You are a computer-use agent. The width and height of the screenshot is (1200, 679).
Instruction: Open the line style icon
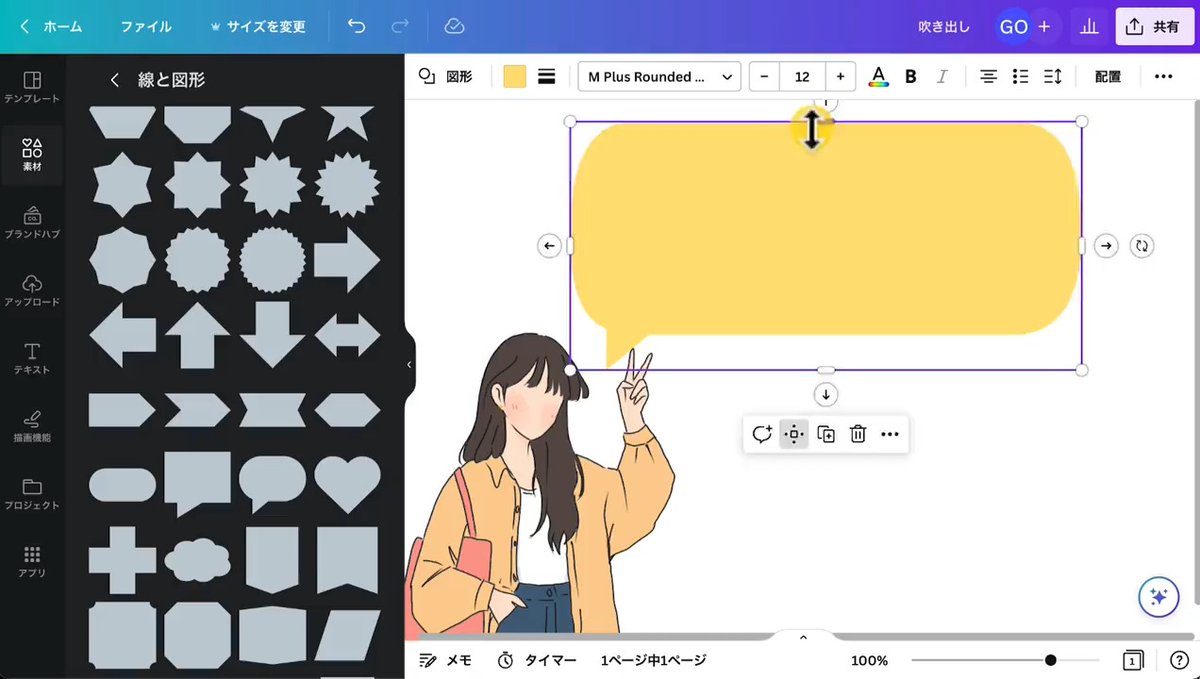pos(546,77)
